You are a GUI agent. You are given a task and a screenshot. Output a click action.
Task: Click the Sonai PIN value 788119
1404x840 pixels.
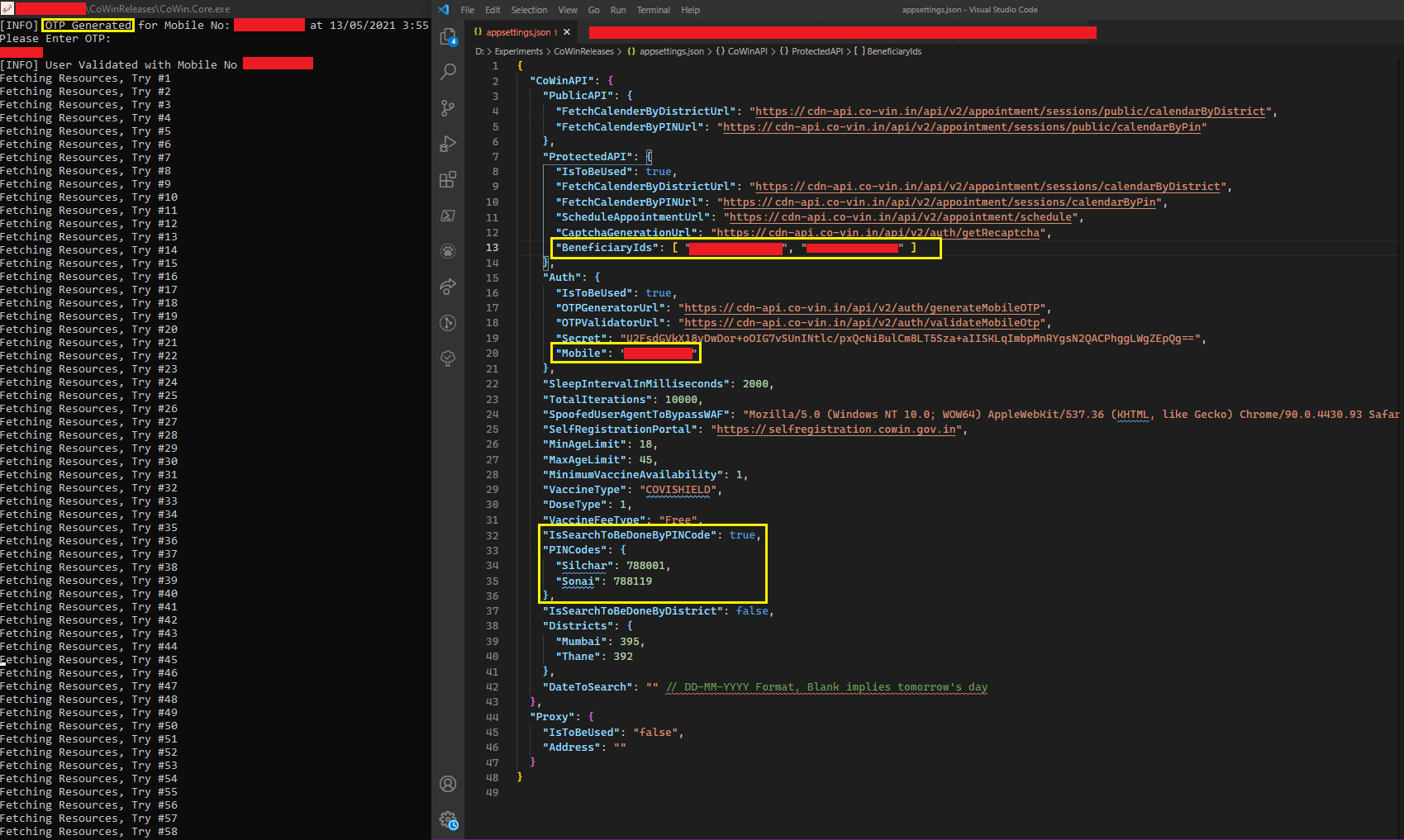pyautogui.click(x=632, y=581)
